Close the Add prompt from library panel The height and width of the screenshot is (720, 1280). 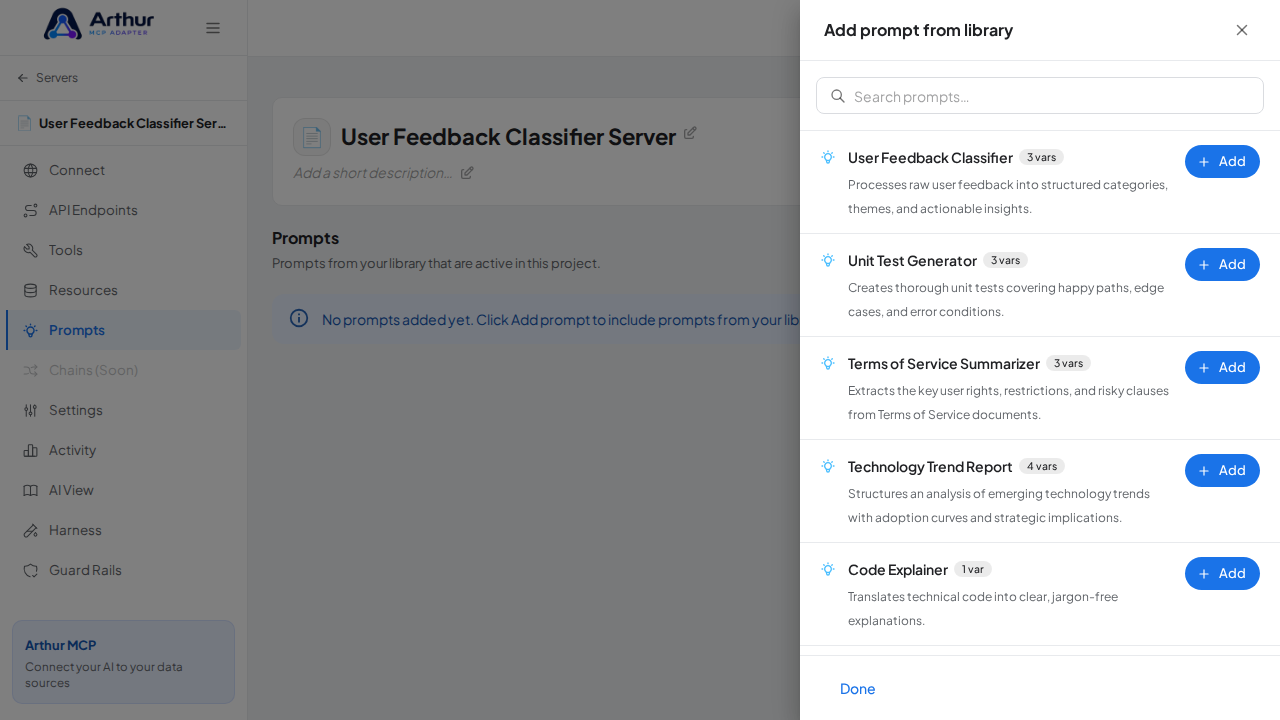pos(1242,30)
